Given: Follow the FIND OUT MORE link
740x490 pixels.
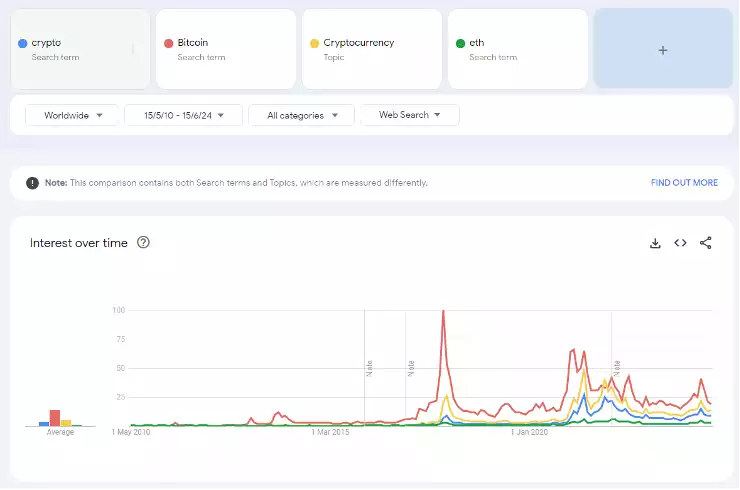Looking at the screenshot, I should pyautogui.click(x=684, y=183).
